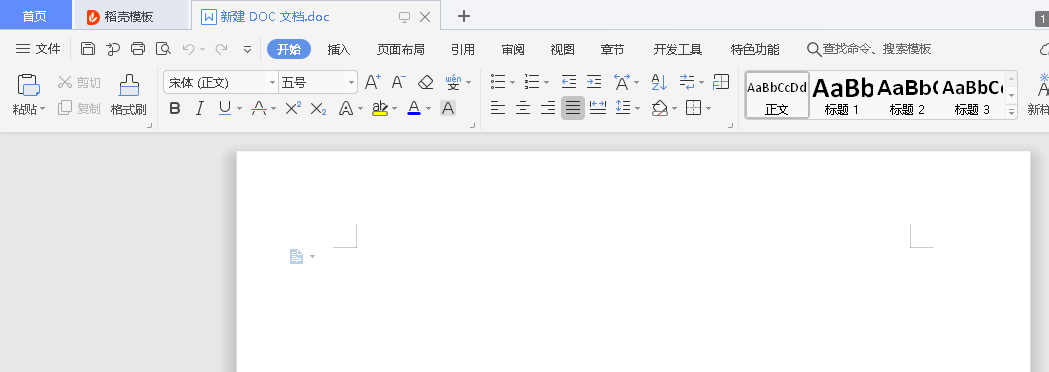Expand the line spacing dropdown
Viewport: 1049px width, 372px height.
tap(638, 108)
